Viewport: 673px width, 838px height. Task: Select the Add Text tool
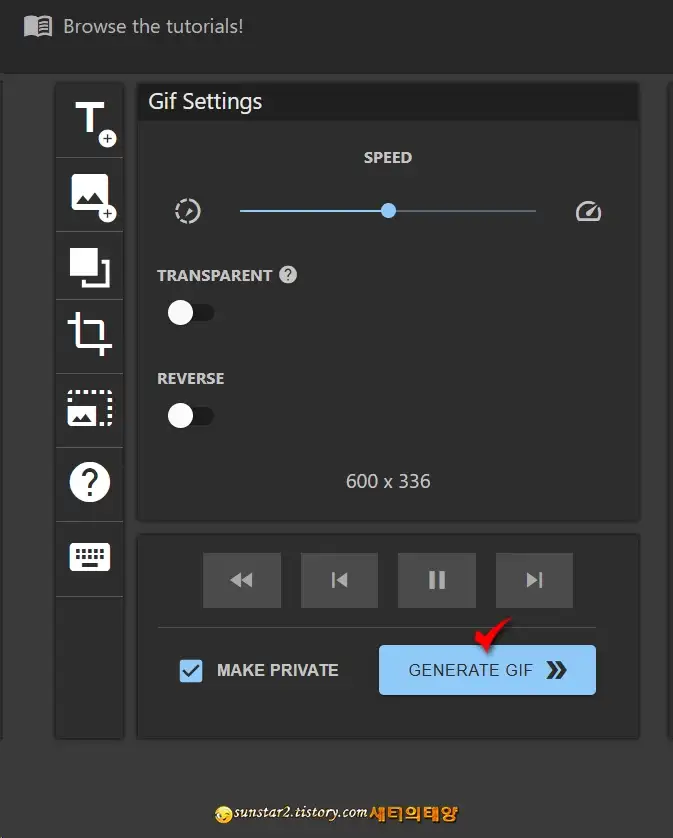tap(90, 121)
